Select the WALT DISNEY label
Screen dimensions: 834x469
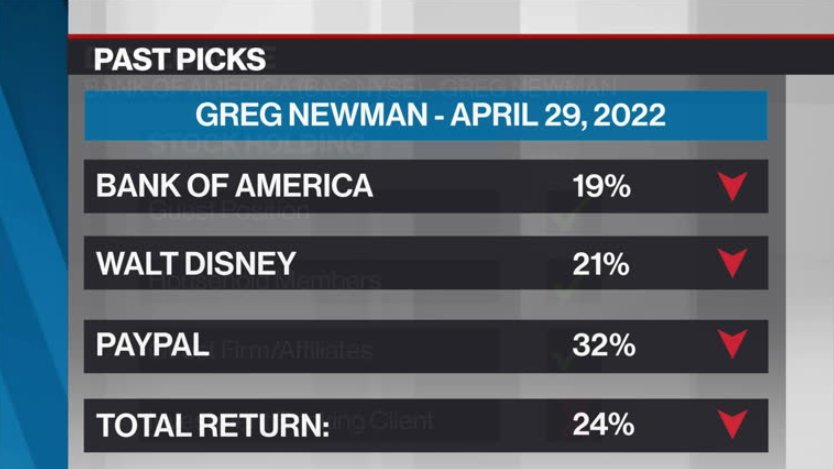click(x=196, y=263)
